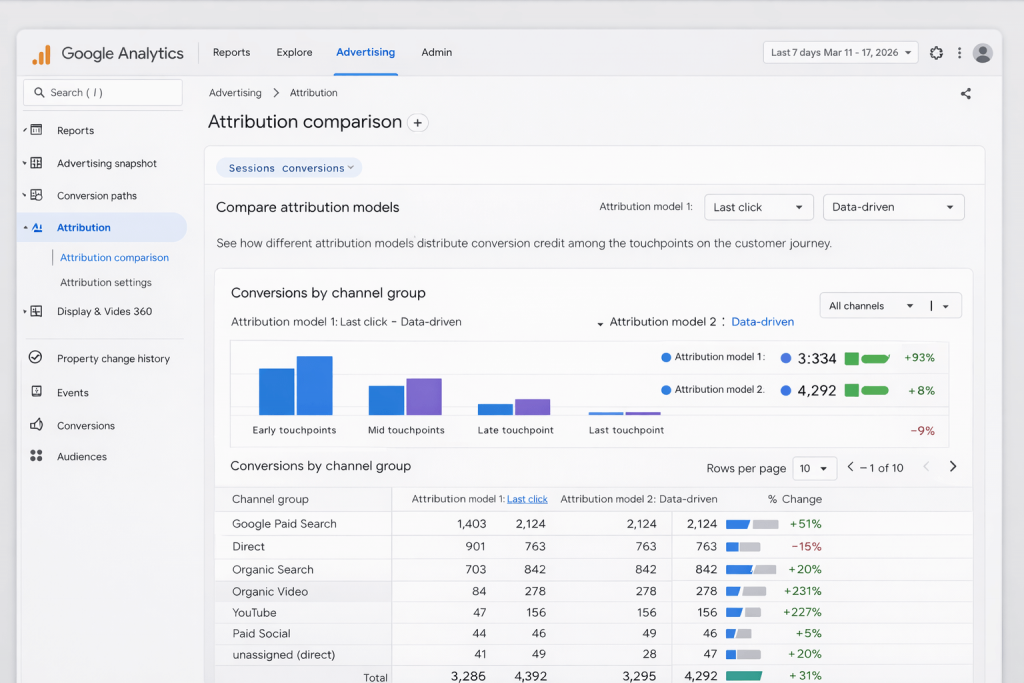Open Attribution settings in sidebar
The height and width of the screenshot is (683, 1024).
point(106,282)
